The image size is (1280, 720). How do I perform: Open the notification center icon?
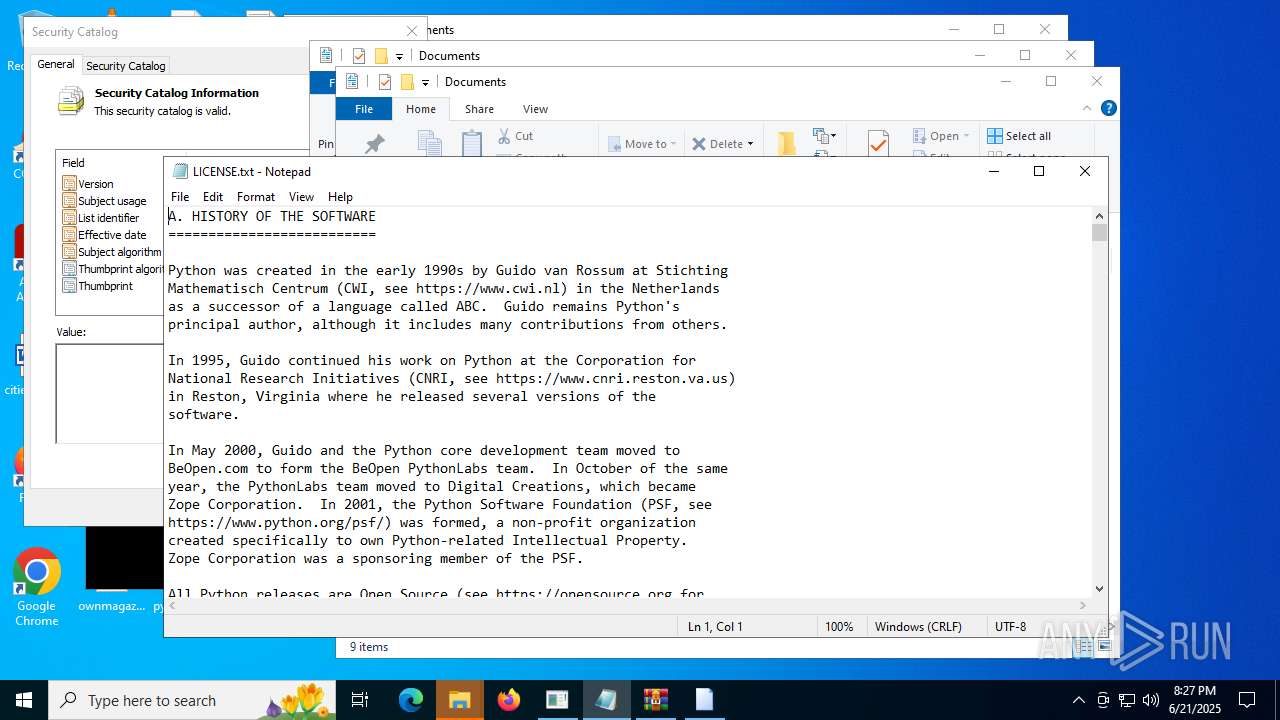pyautogui.click(x=1247, y=700)
